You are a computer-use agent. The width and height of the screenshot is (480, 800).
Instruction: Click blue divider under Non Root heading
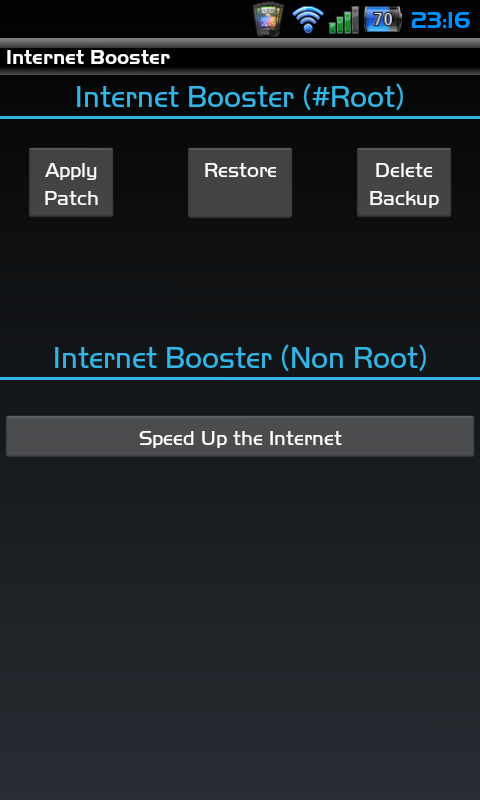240,378
